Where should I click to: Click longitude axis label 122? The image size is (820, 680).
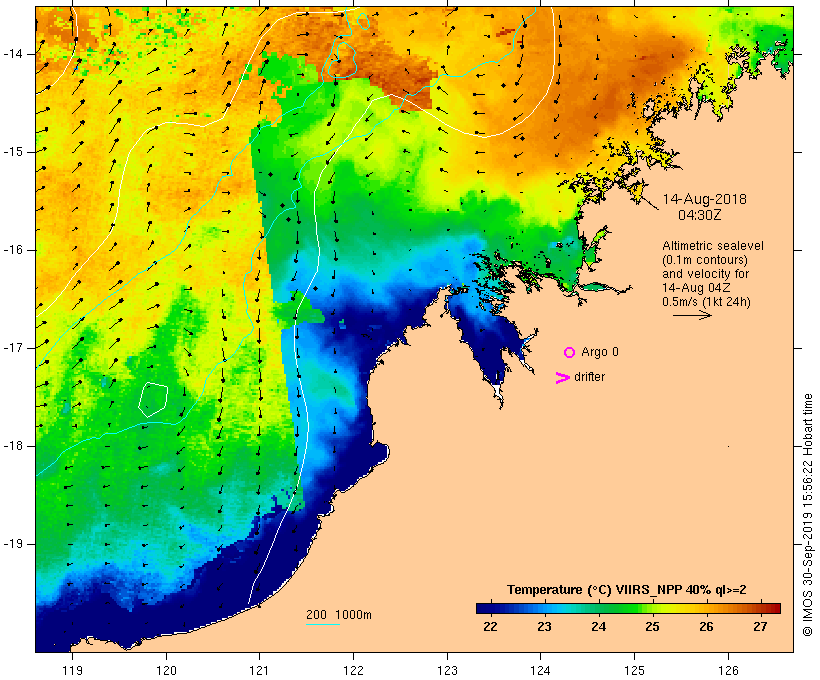pyautogui.click(x=354, y=670)
